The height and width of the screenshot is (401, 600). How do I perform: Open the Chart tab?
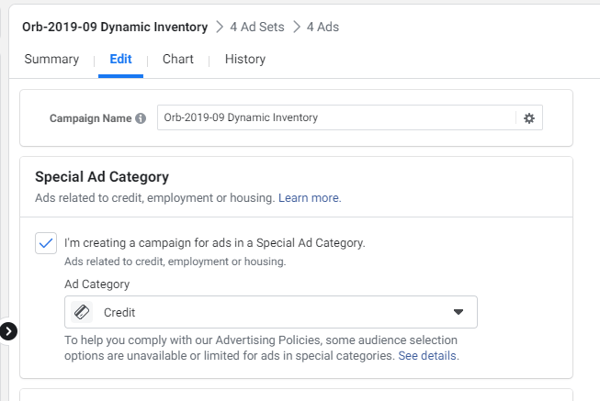(178, 59)
